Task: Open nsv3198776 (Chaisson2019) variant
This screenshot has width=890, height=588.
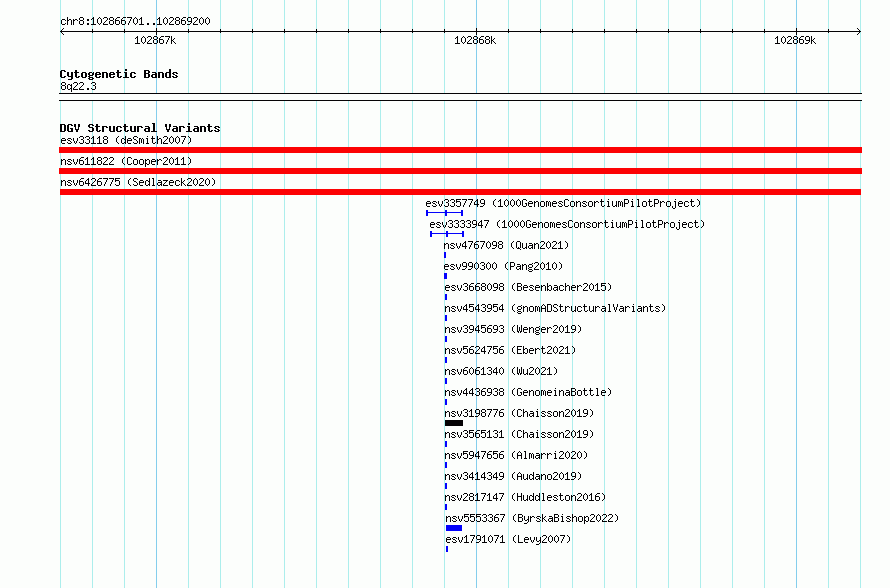Action: [519, 413]
